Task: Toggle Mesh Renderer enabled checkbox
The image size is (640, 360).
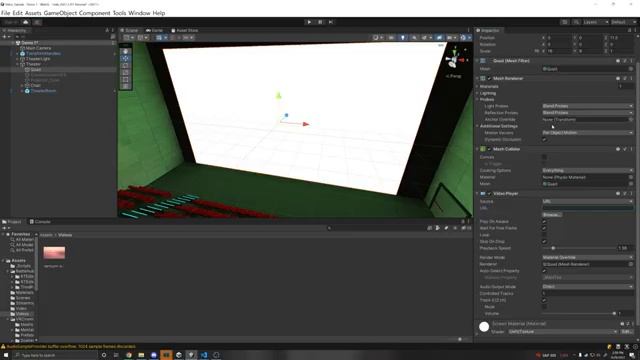Action: tap(489, 78)
